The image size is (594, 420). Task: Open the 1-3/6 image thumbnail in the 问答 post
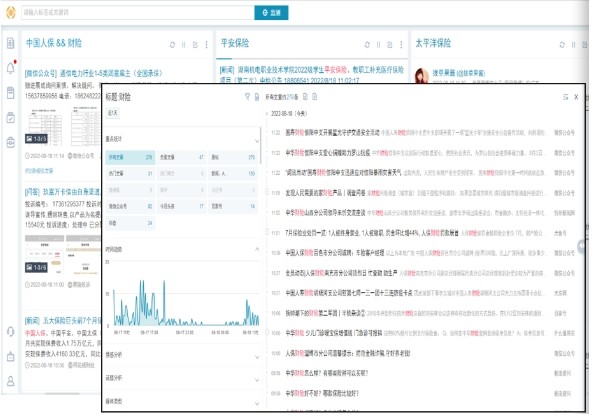point(44,254)
